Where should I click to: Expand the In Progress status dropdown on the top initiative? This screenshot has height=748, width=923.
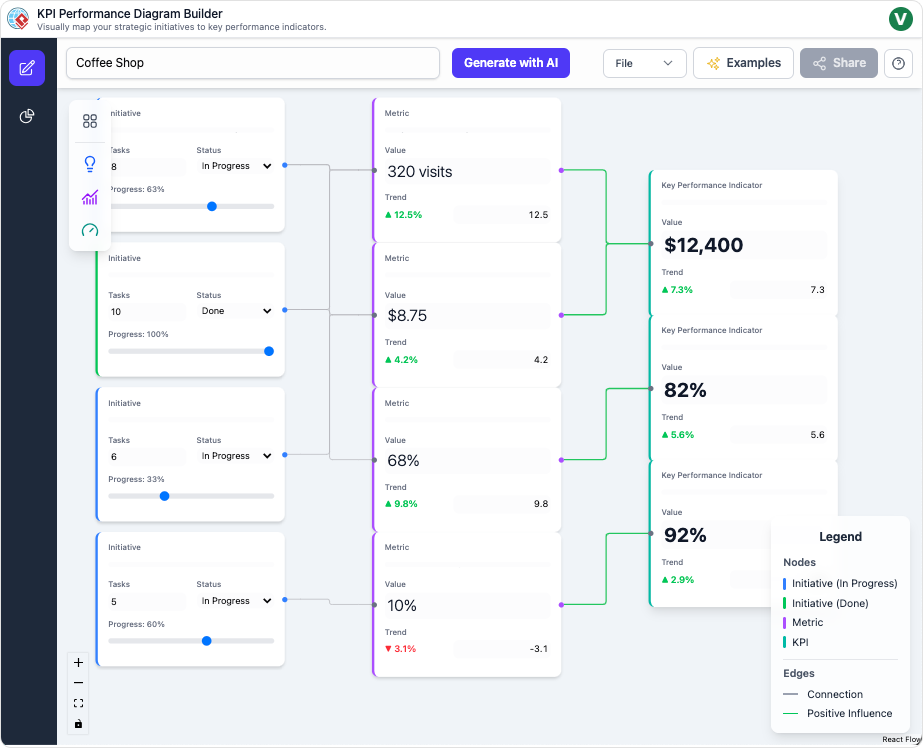click(x=236, y=166)
